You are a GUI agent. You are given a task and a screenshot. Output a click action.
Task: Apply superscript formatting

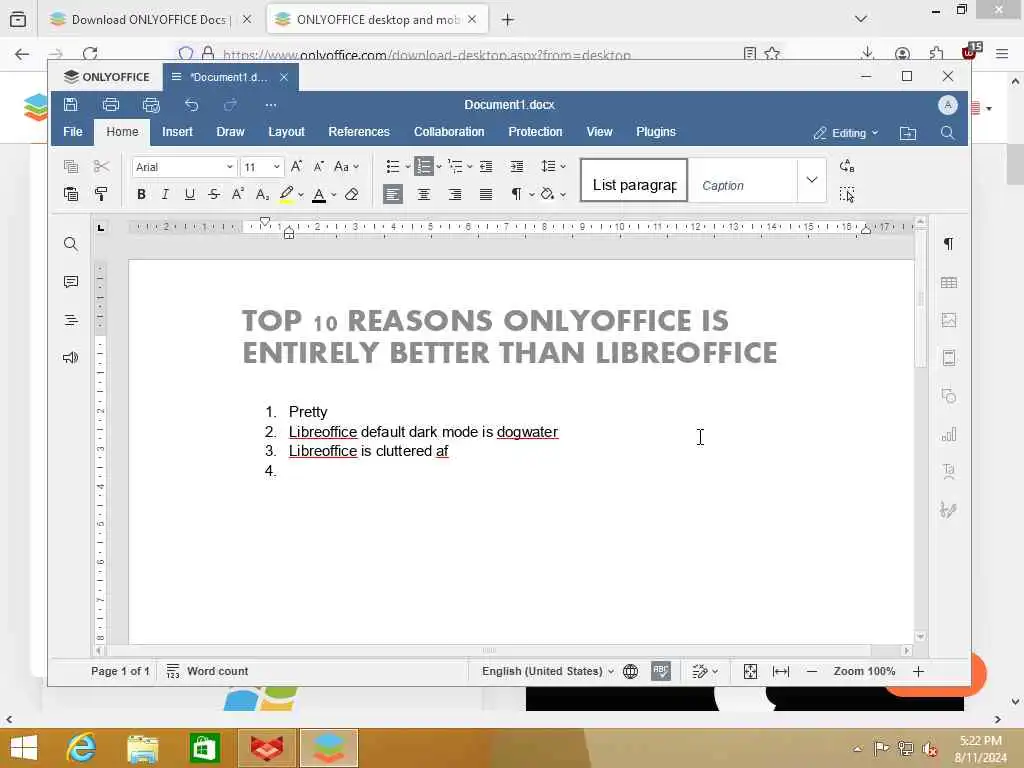(x=238, y=194)
